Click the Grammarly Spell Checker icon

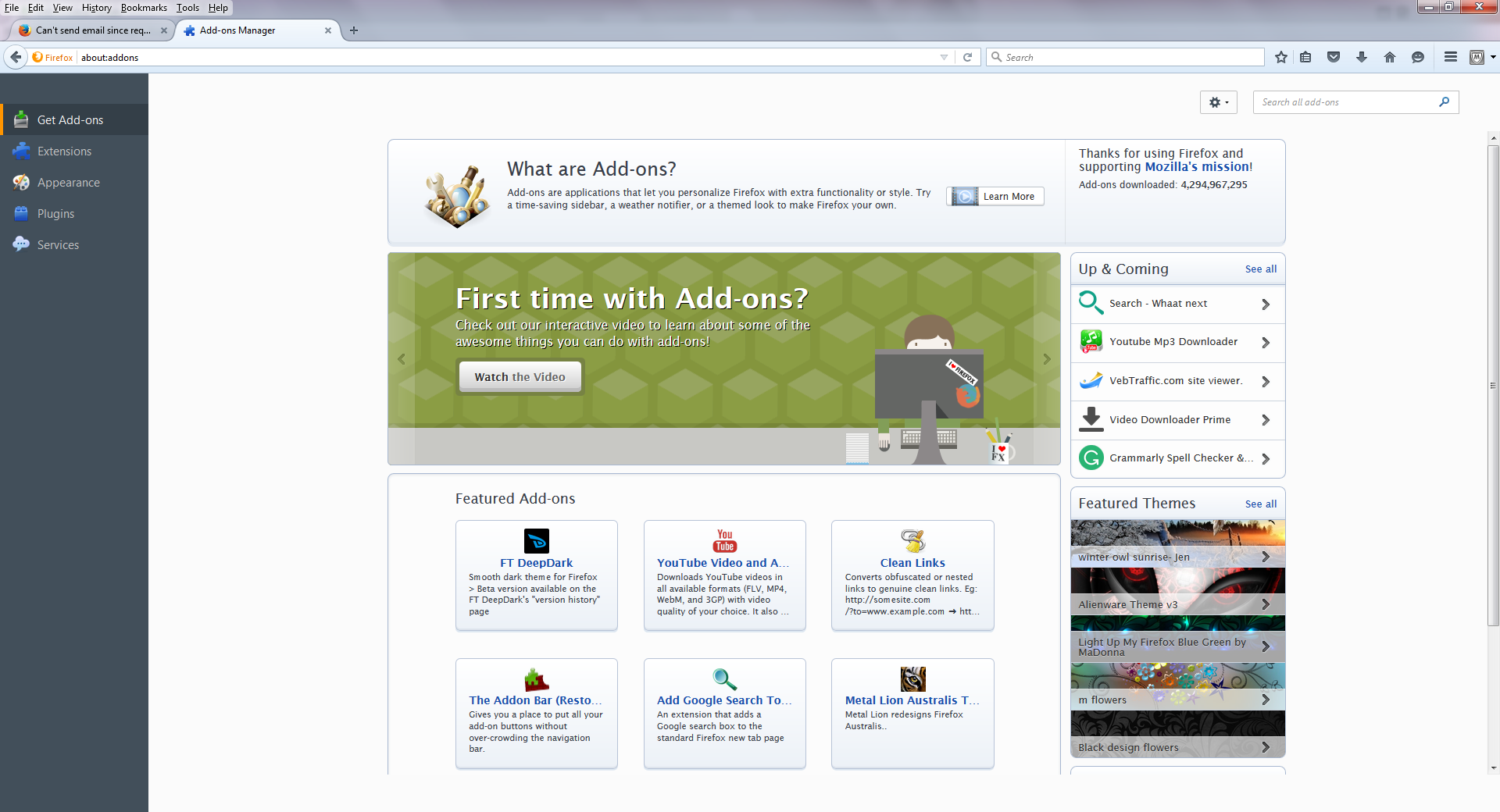click(x=1091, y=458)
